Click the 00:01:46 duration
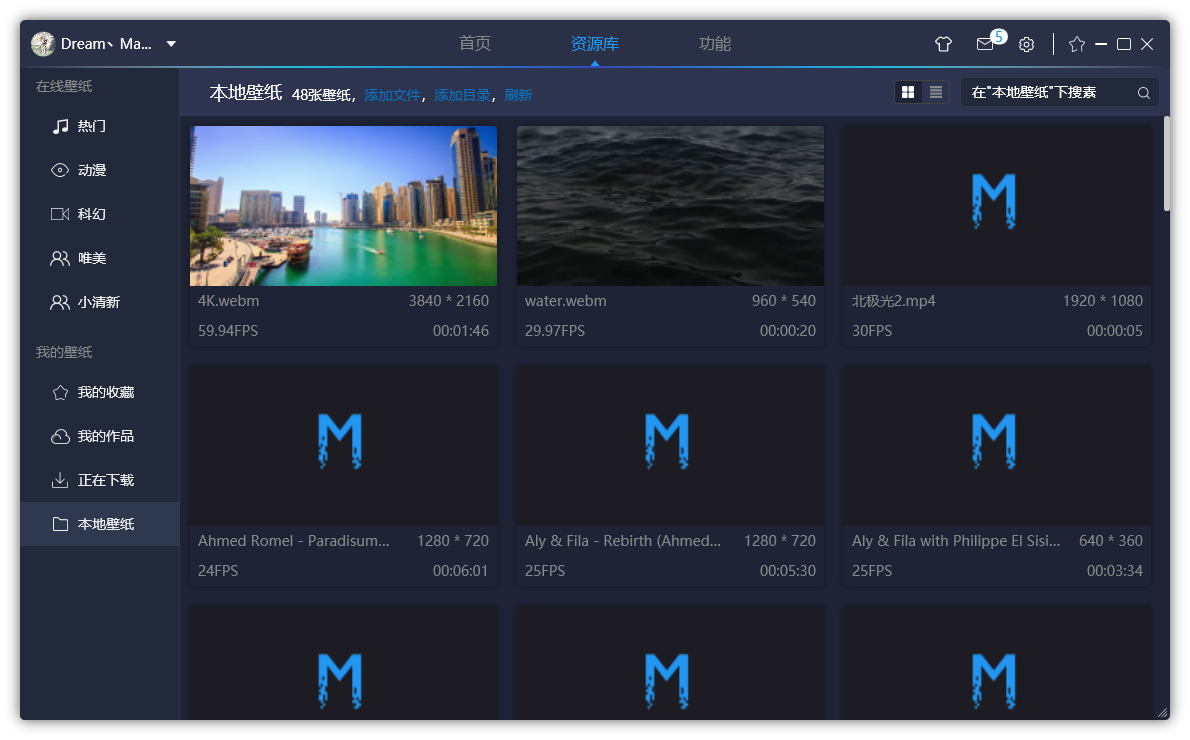Image resolution: width=1190 pixels, height=740 pixels. 461,331
